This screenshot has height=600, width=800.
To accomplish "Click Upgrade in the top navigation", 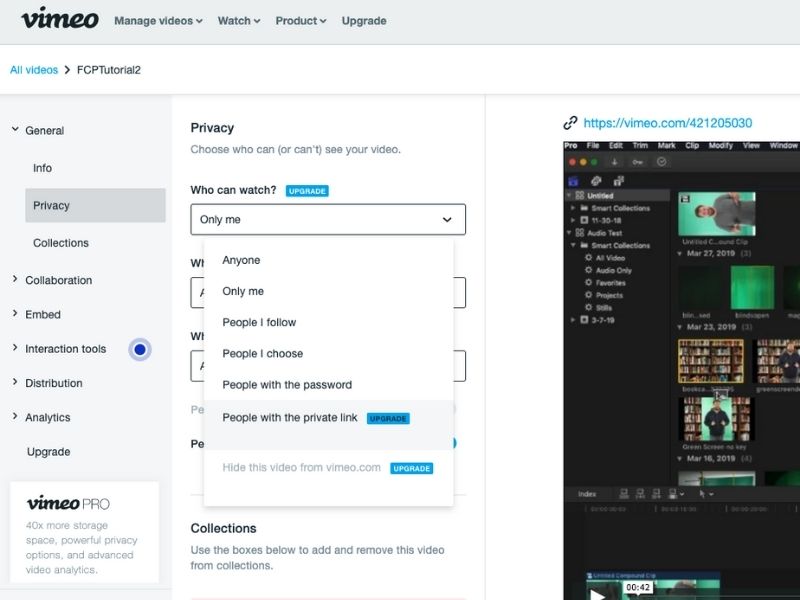I will (x=364, y=21).
